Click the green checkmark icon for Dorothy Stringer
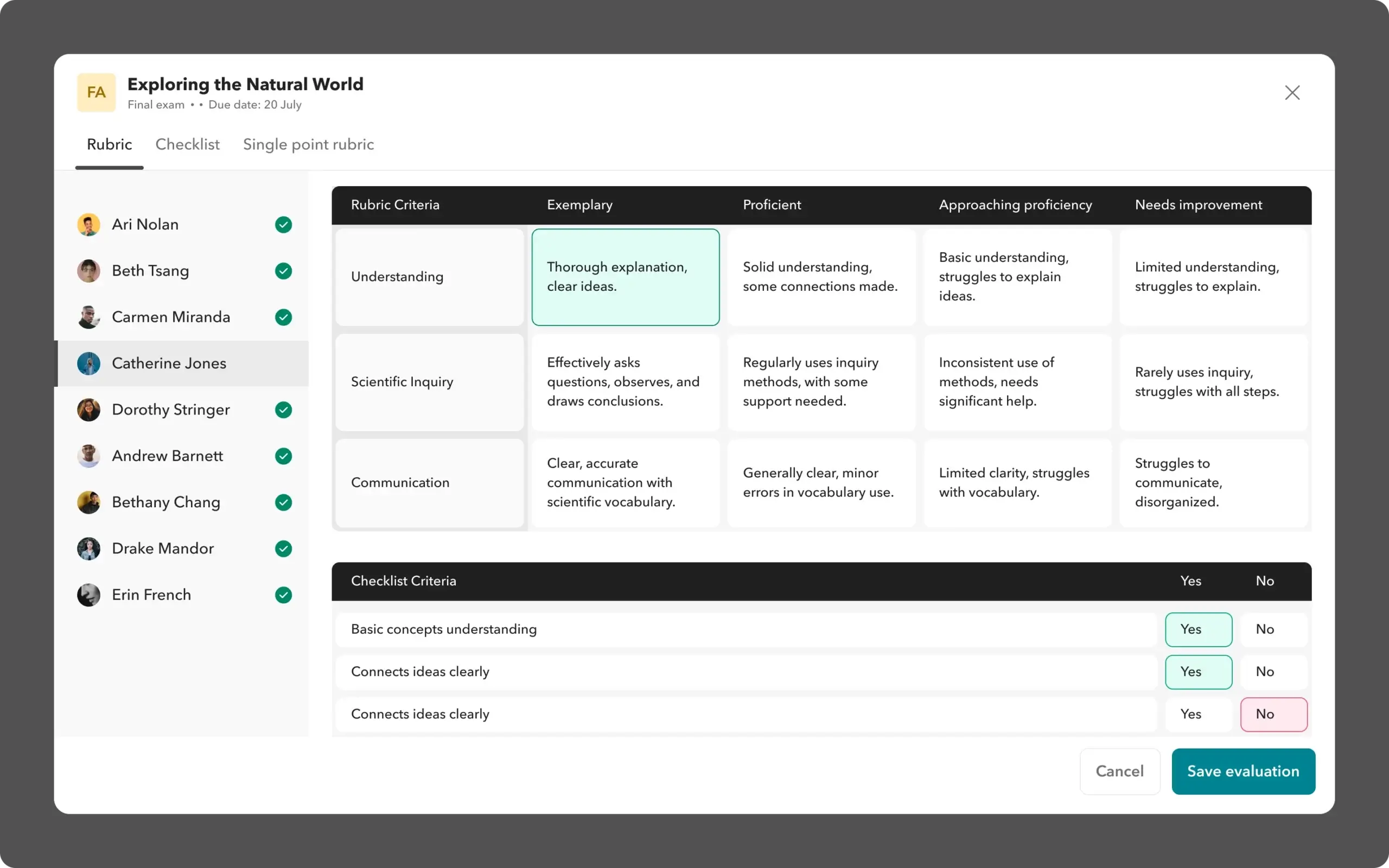Screen dimensions: 1389x868 pyautogui.click(x=283, y=410)
